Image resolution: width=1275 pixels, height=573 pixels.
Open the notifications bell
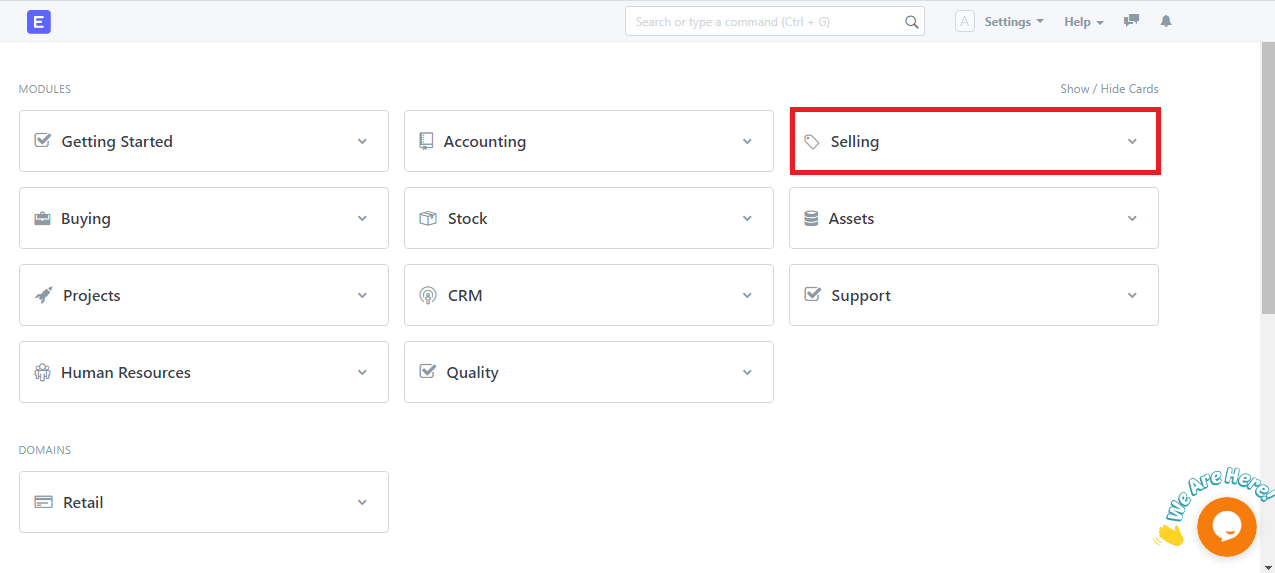tap(1166, 21)
